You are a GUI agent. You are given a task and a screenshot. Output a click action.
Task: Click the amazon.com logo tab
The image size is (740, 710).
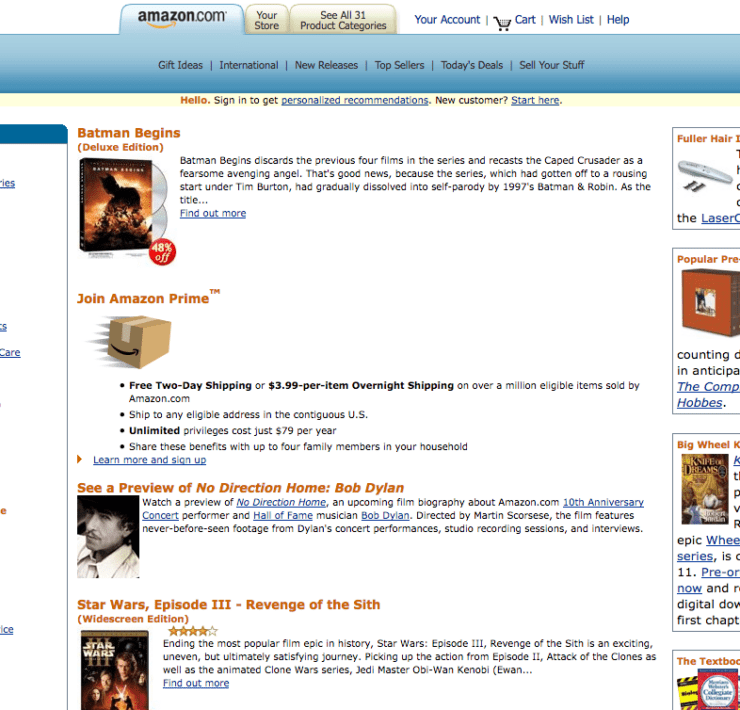[182, 19]
